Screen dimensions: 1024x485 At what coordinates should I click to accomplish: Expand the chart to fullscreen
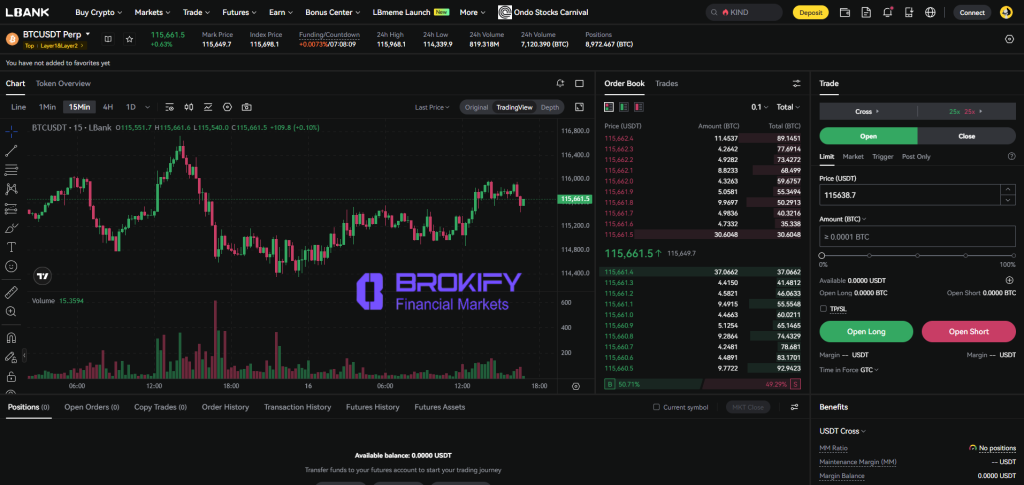580,107
